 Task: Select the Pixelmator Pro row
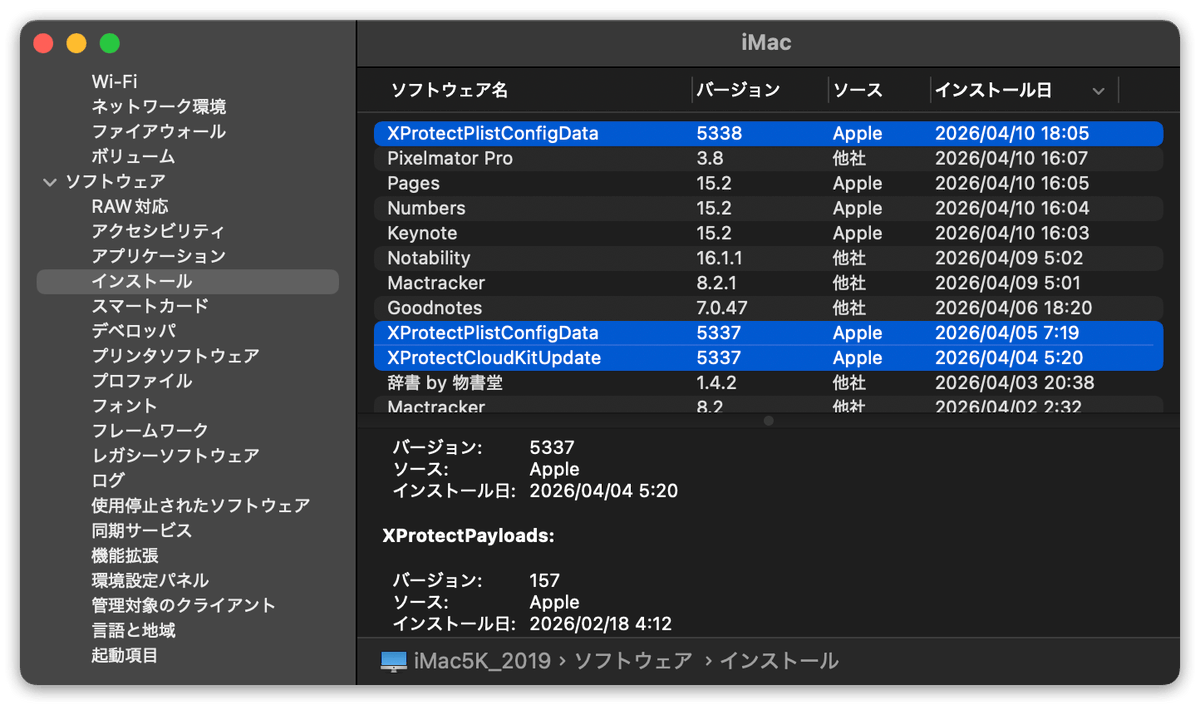coord(768,158)
